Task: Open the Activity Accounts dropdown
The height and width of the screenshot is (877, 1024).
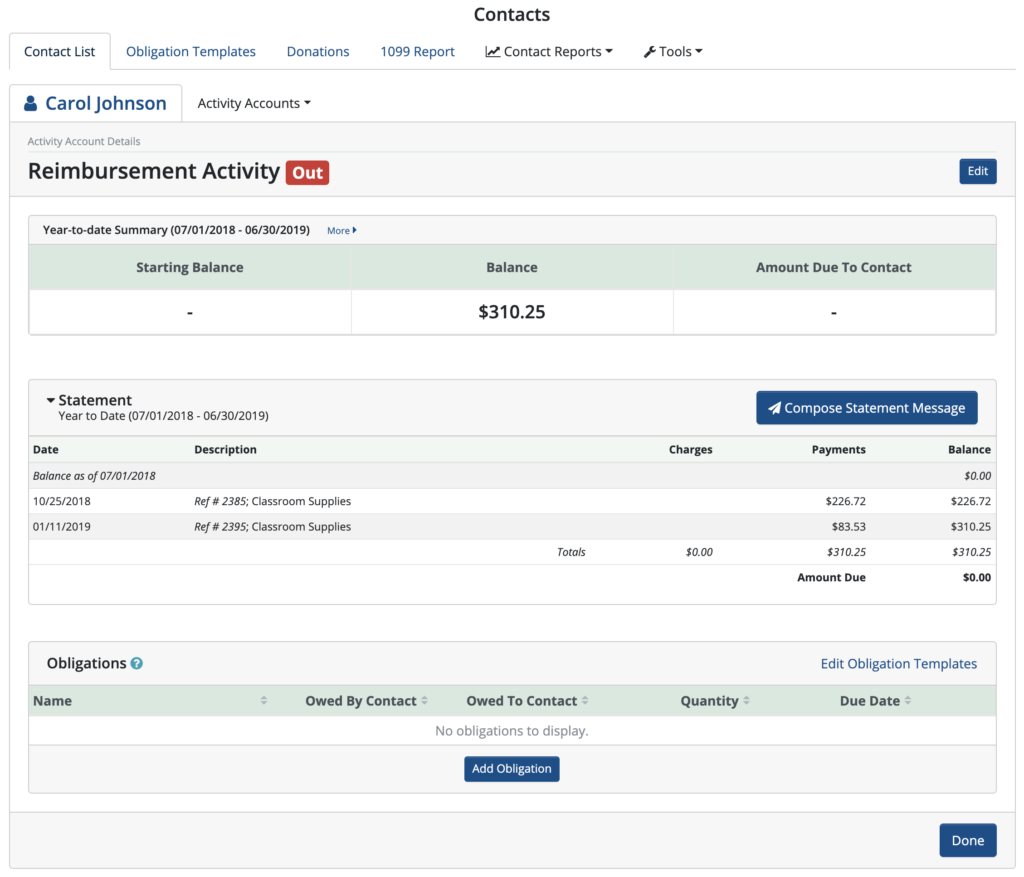Action: 254,103
